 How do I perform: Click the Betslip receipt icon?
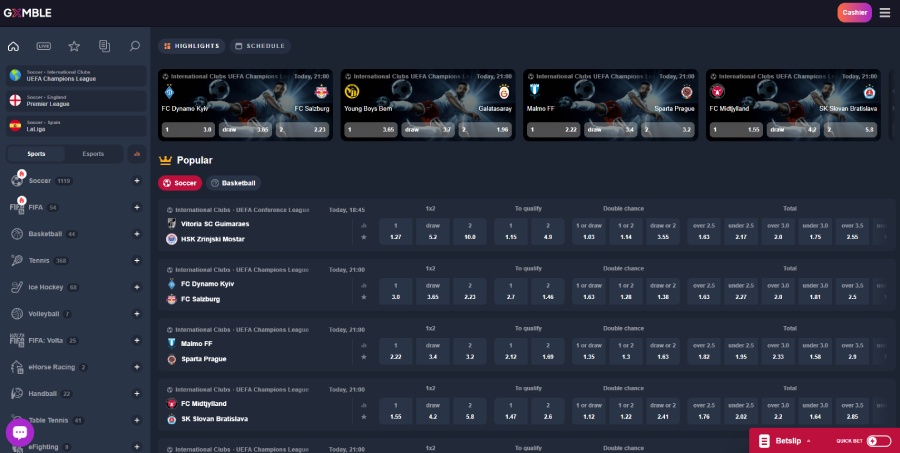764,441
